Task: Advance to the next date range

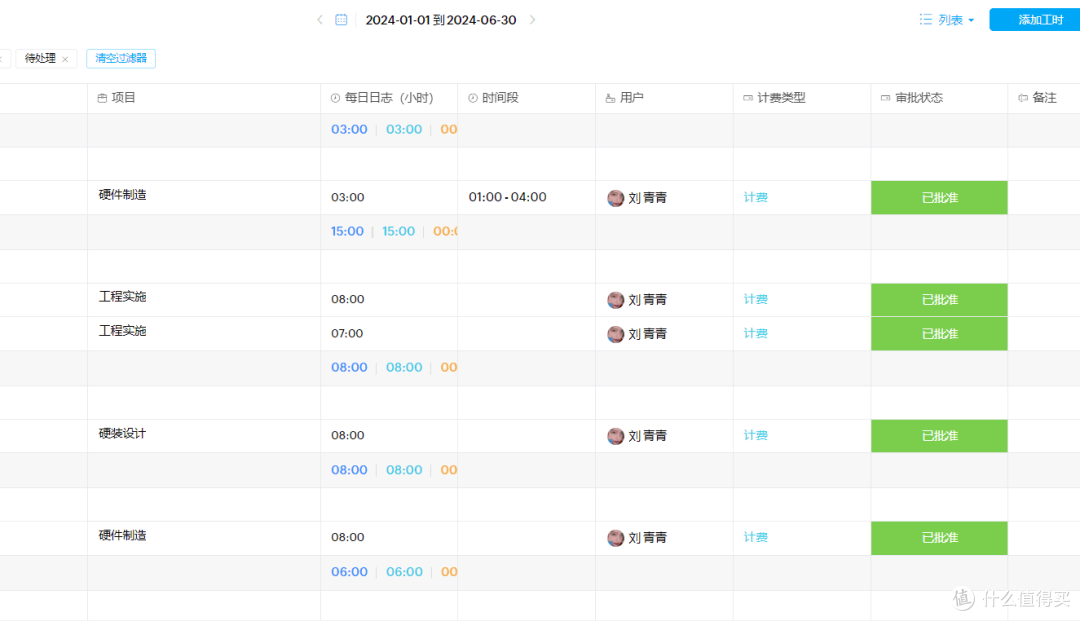Action: coord(532,20)
